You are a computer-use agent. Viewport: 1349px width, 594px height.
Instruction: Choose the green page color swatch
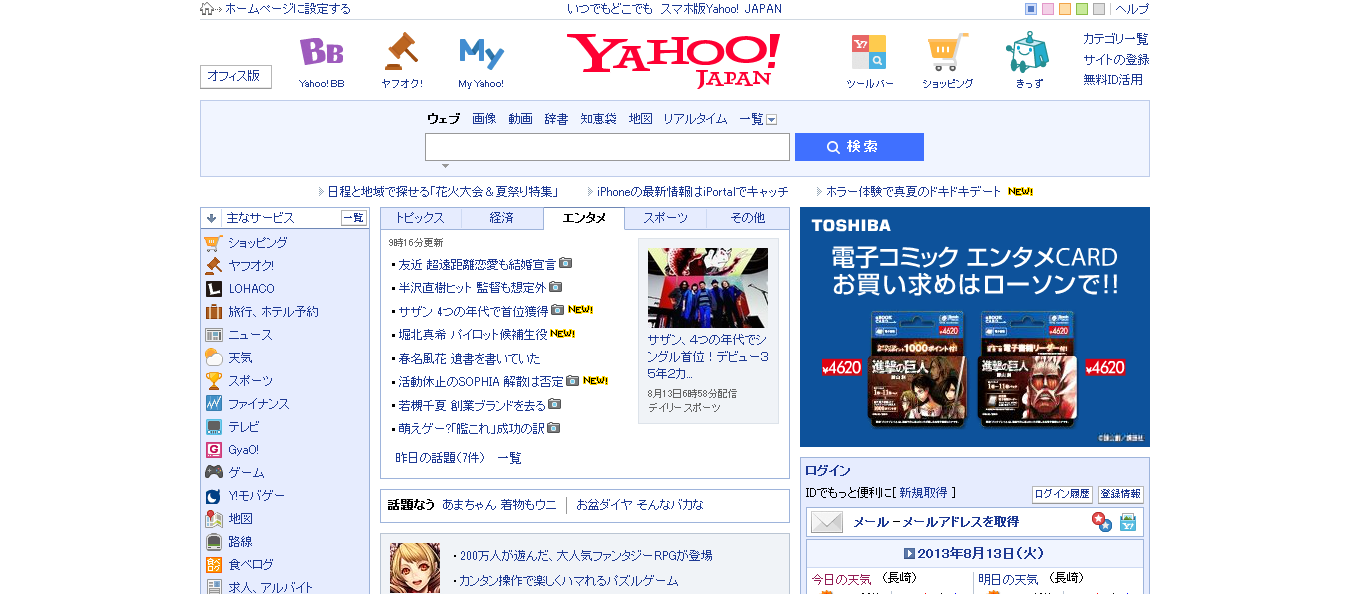1082,9
